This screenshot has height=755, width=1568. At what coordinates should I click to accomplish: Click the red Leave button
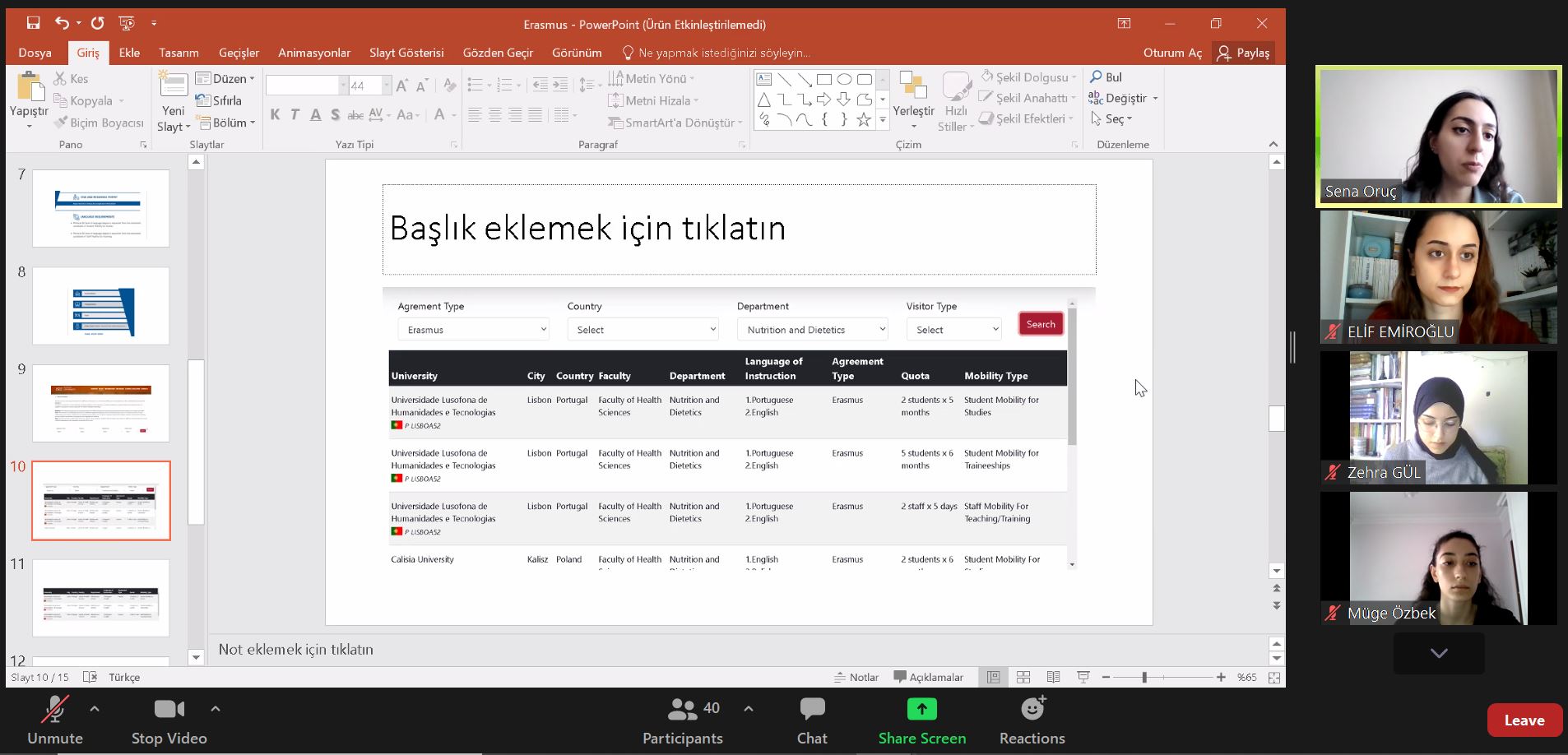(x=1524, y=720)
